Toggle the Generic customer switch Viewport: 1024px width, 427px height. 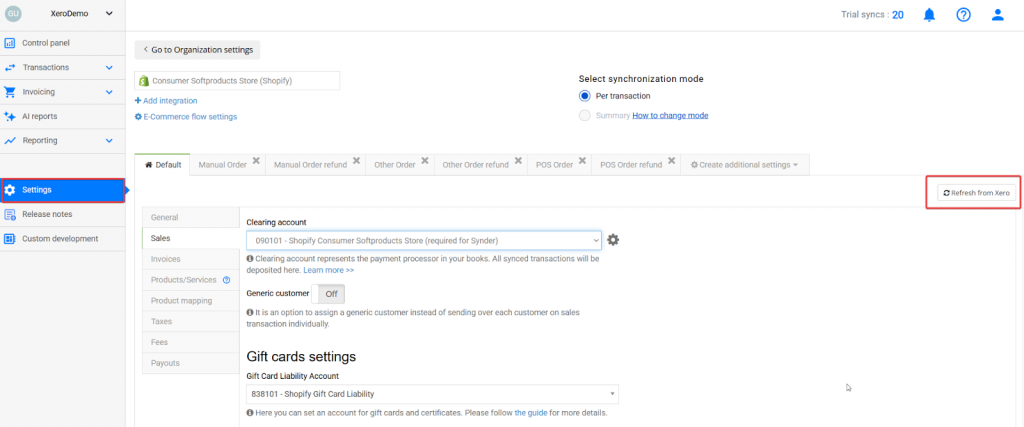click(x=329, y=294)
